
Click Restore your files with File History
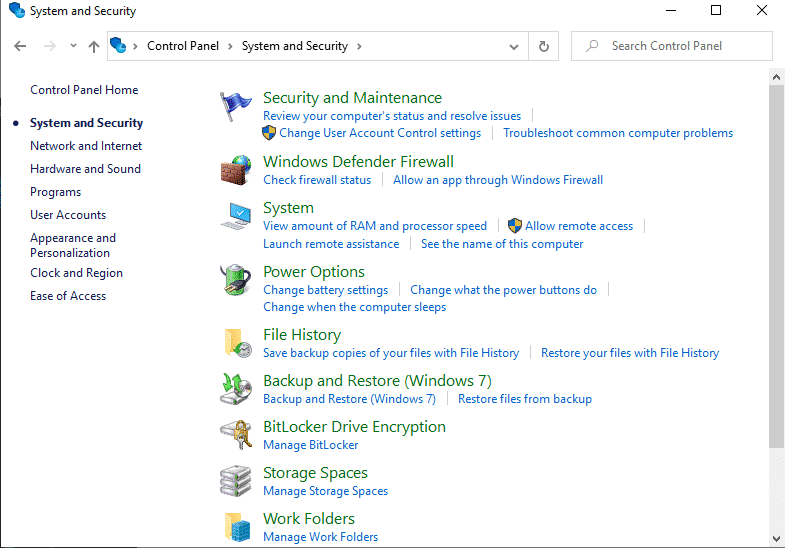point(630,353)
